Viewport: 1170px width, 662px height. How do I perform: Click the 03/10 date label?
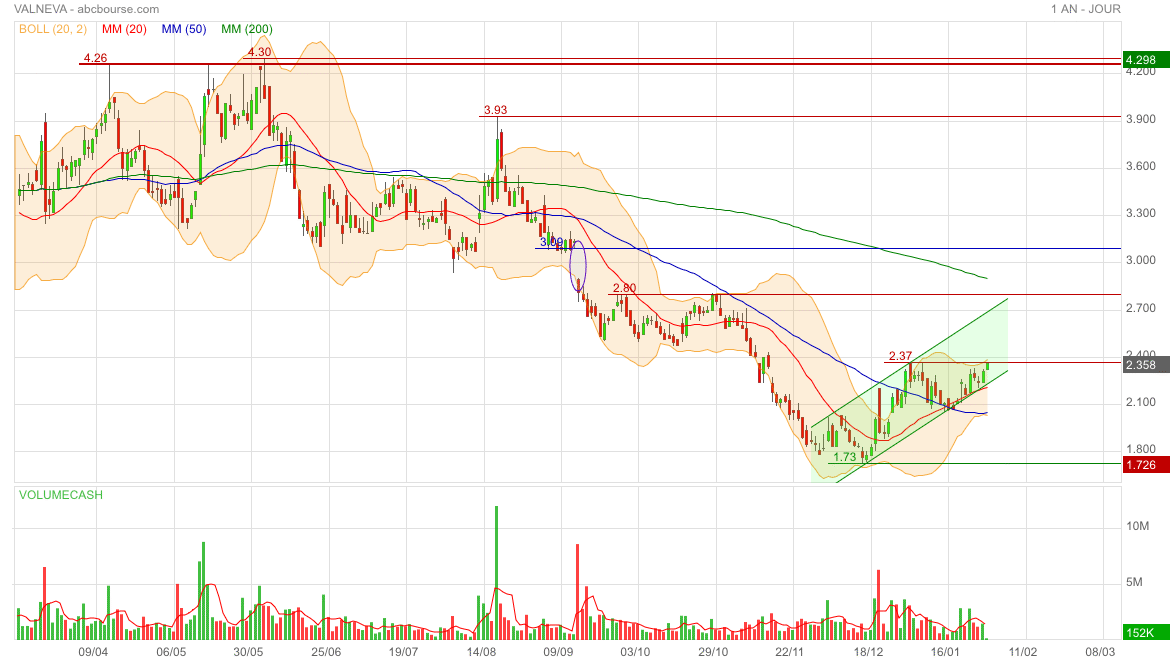point(635,652)
